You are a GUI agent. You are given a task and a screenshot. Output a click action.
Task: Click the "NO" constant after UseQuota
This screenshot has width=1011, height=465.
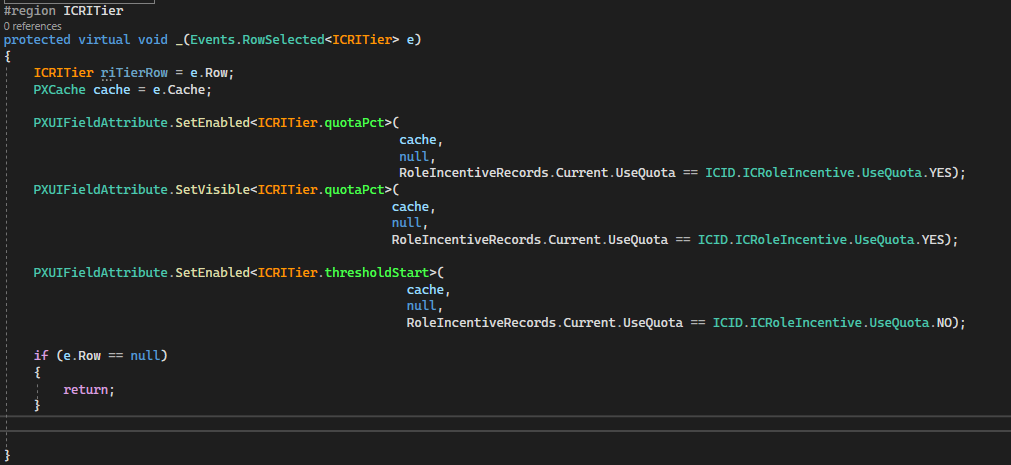point(943,322)
